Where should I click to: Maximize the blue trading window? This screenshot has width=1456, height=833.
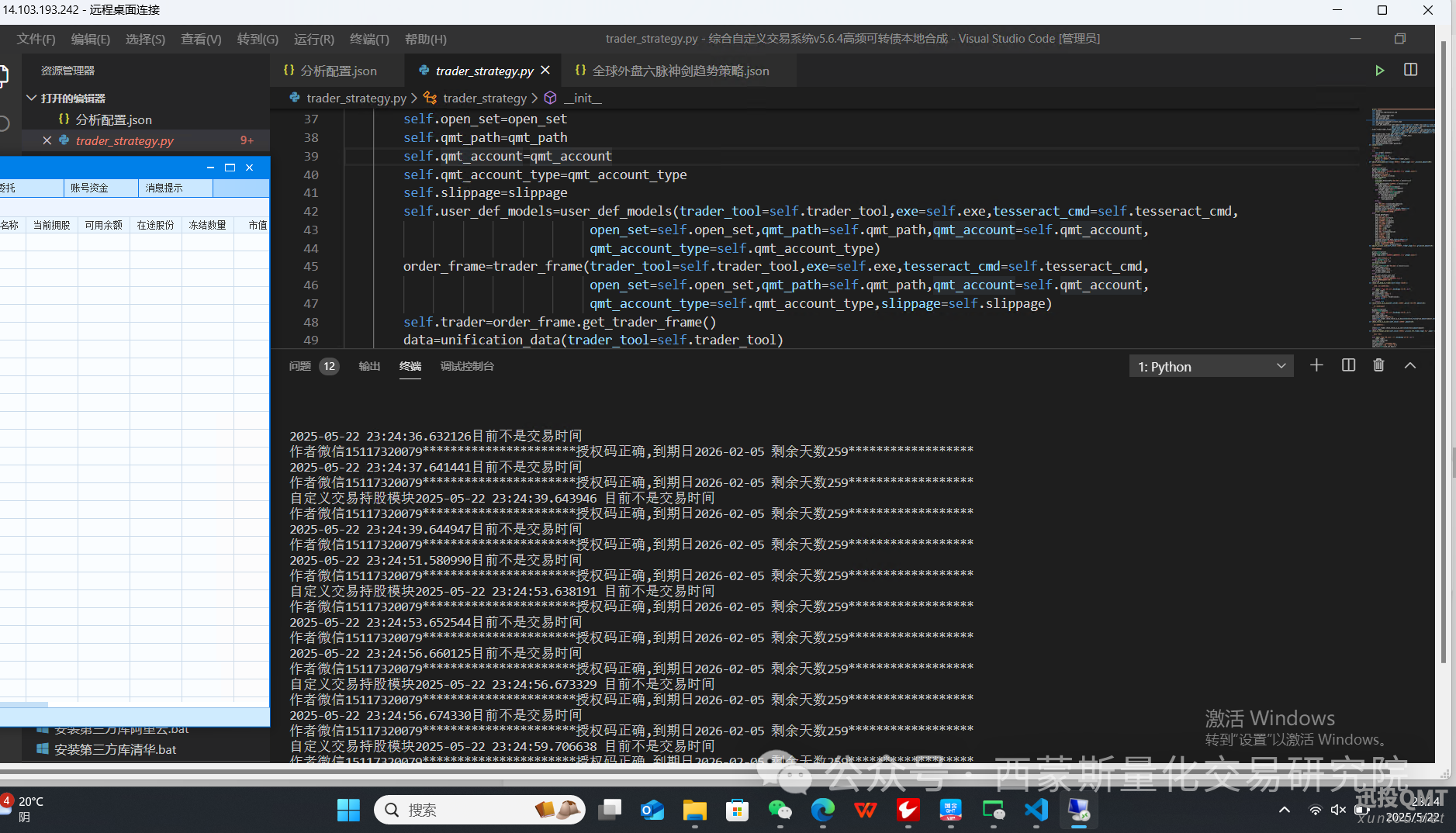pos(230,168)
